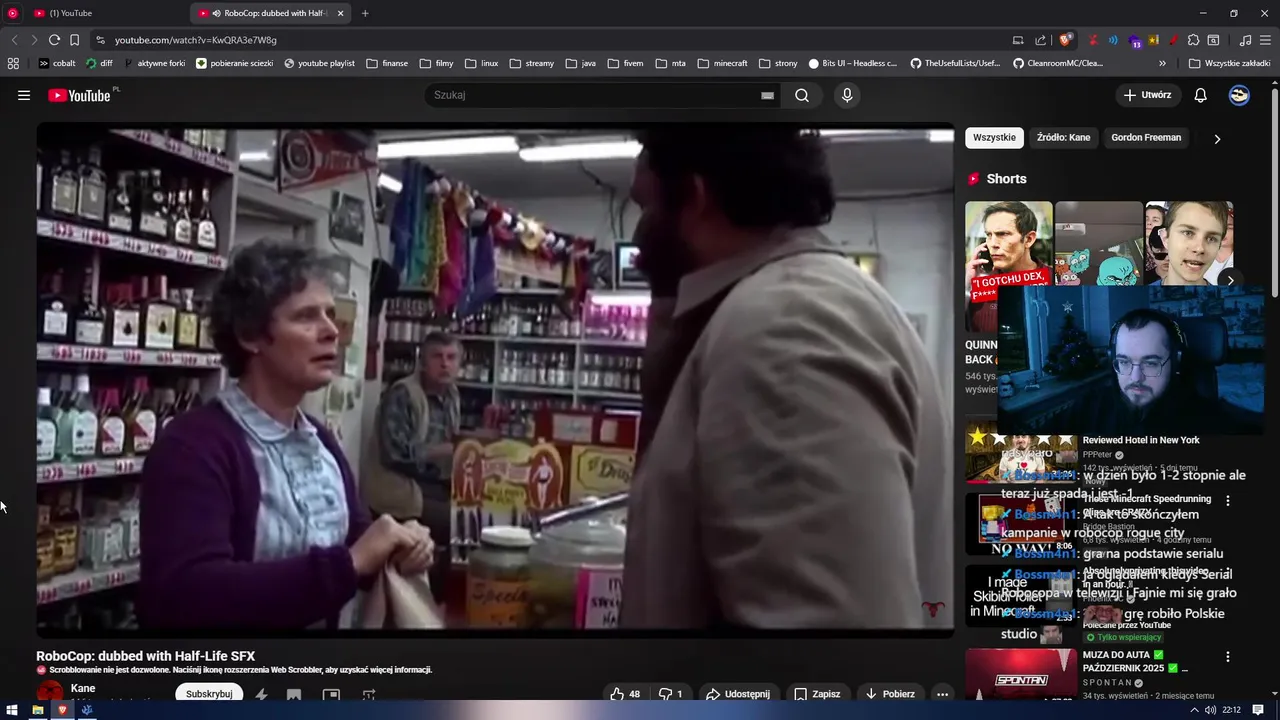Reload the page in the browser

point(55,40)
